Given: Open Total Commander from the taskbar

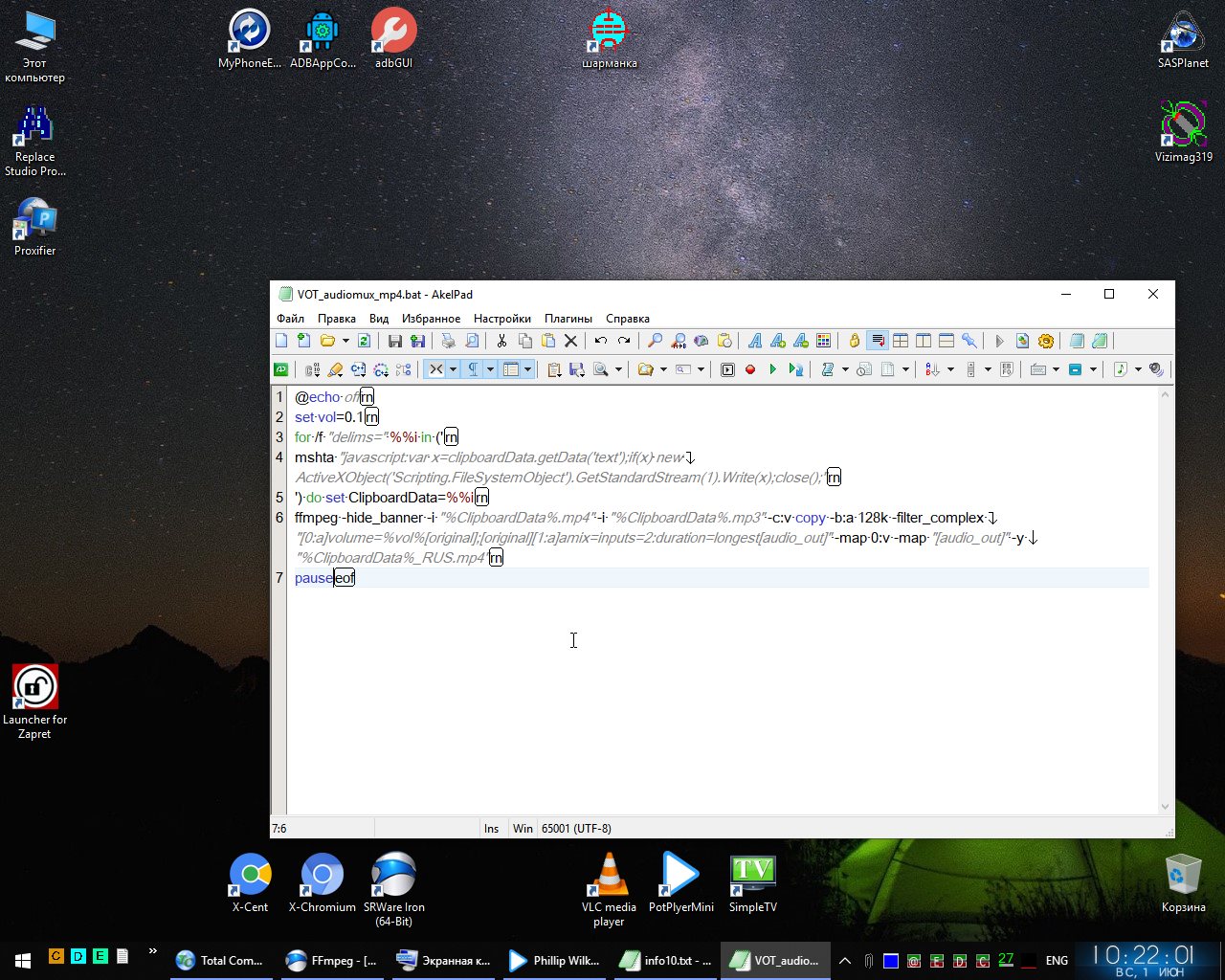Looking at the screenshot, I should pos(219,960).
